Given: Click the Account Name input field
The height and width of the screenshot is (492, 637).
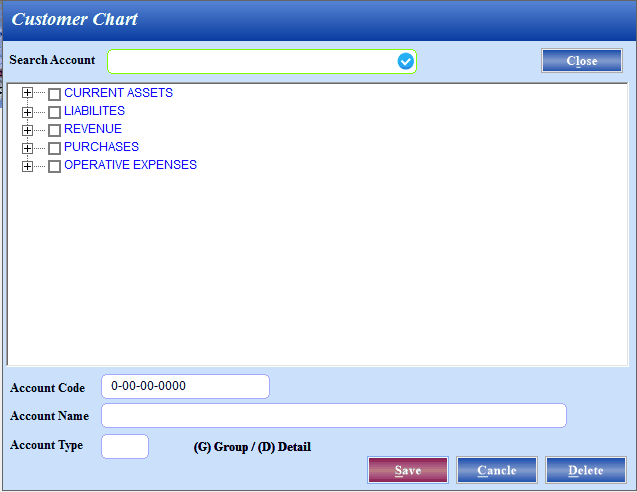Looking at the screenshot, I should pos(334,415).
